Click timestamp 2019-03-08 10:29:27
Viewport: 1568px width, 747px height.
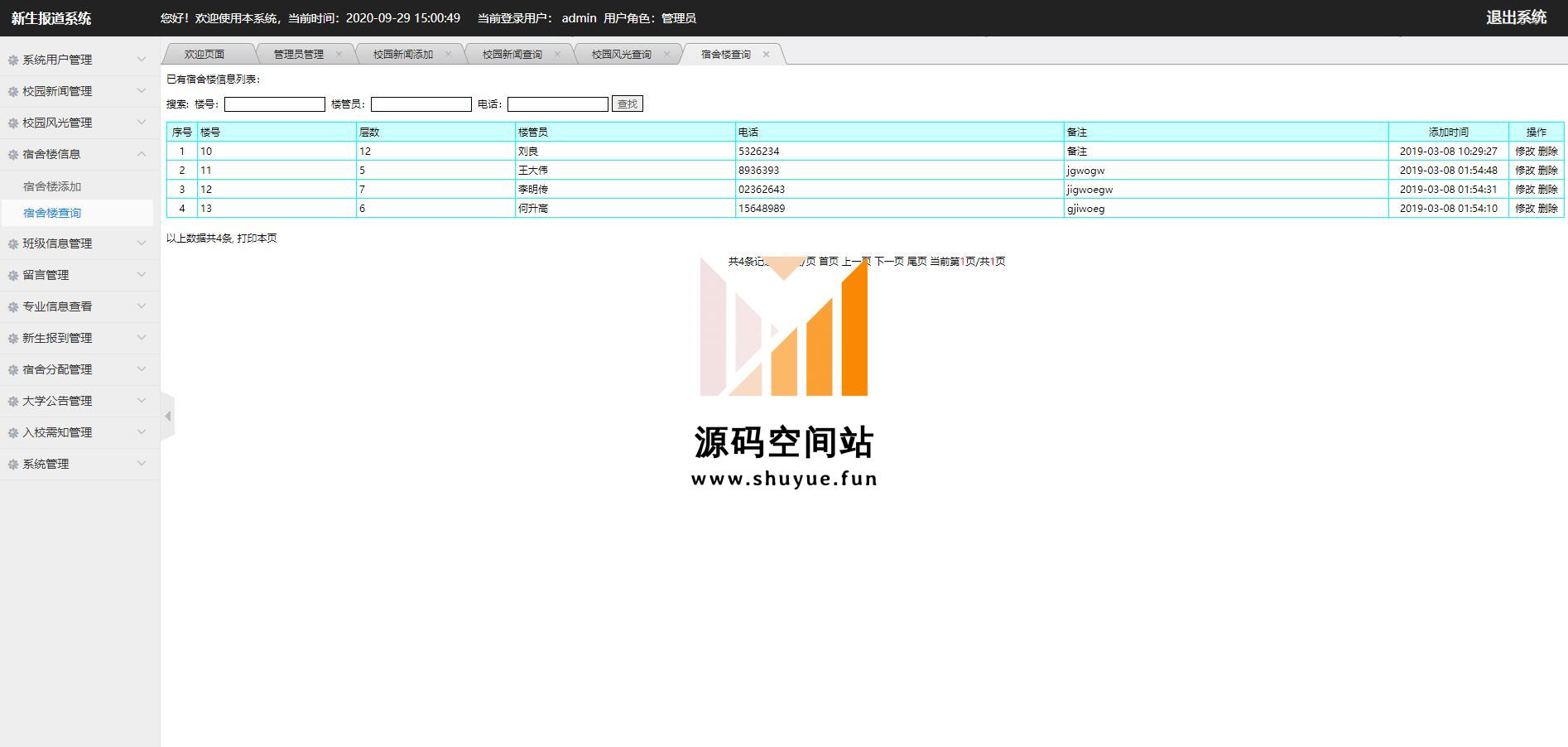coord(1449,151)
